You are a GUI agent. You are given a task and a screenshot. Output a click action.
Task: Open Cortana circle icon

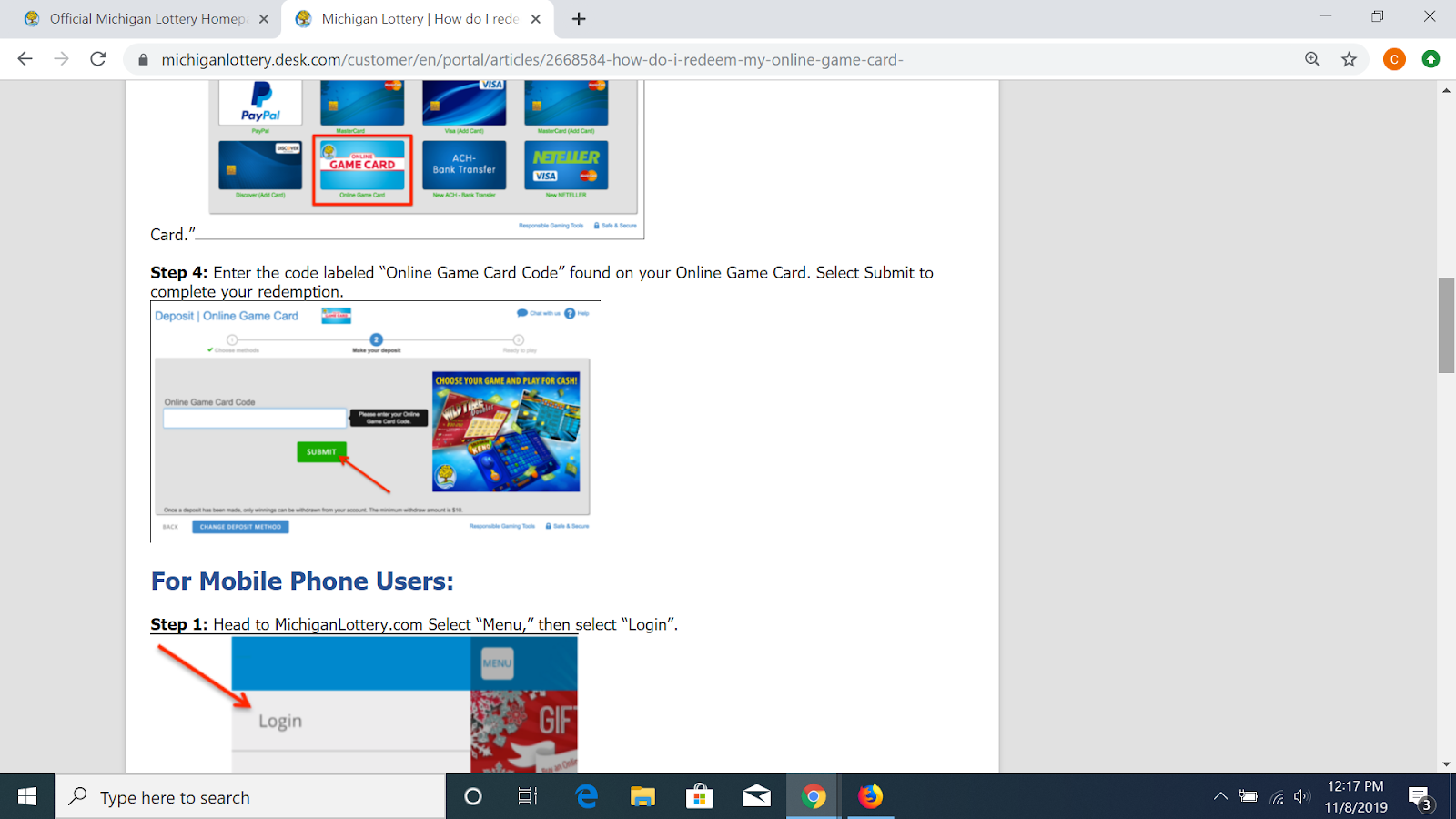473,797
